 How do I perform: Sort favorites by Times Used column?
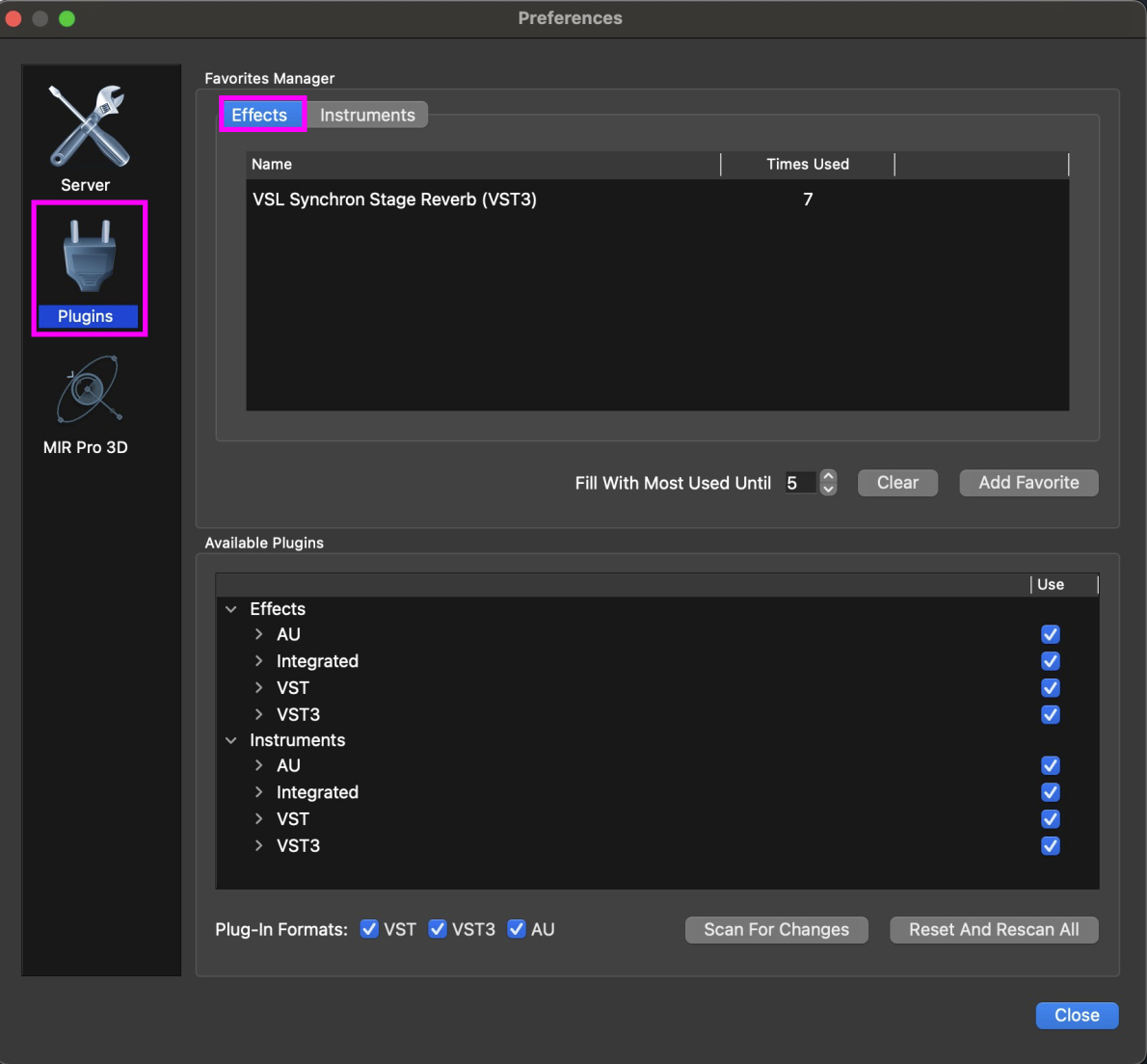click(x=807, y=165)
